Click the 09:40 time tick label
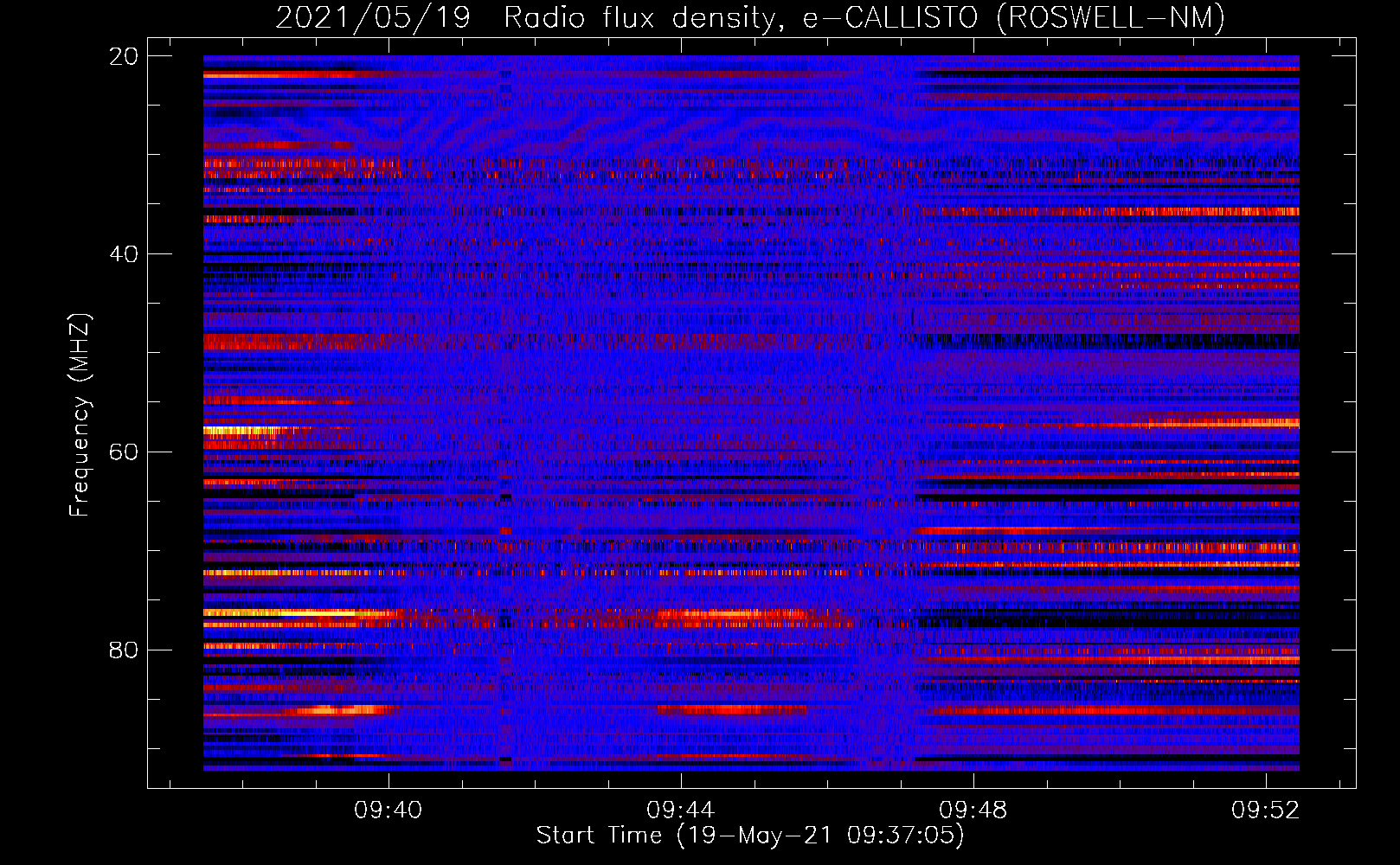The width and height of the screenshot is (1400, 865). [389, 810]
